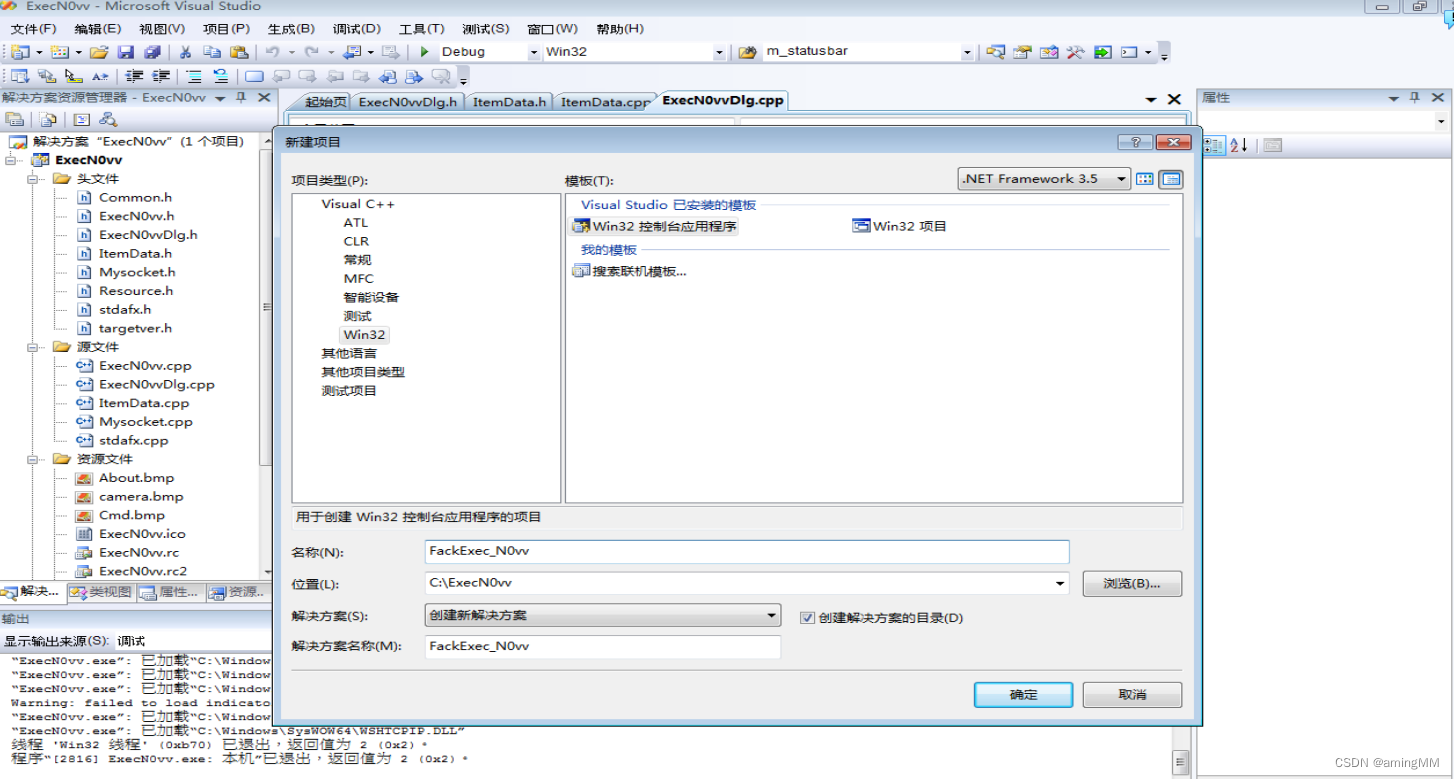Switch templates to large icons view
This screenshot has width=1454, height=779.
tap(1145, 179)
